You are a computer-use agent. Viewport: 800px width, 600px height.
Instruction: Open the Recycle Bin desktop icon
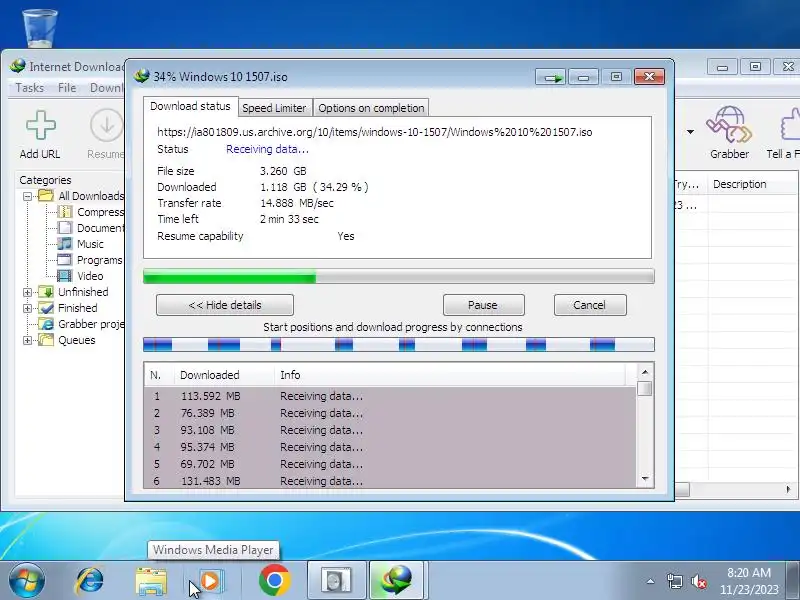click(40, 27)
